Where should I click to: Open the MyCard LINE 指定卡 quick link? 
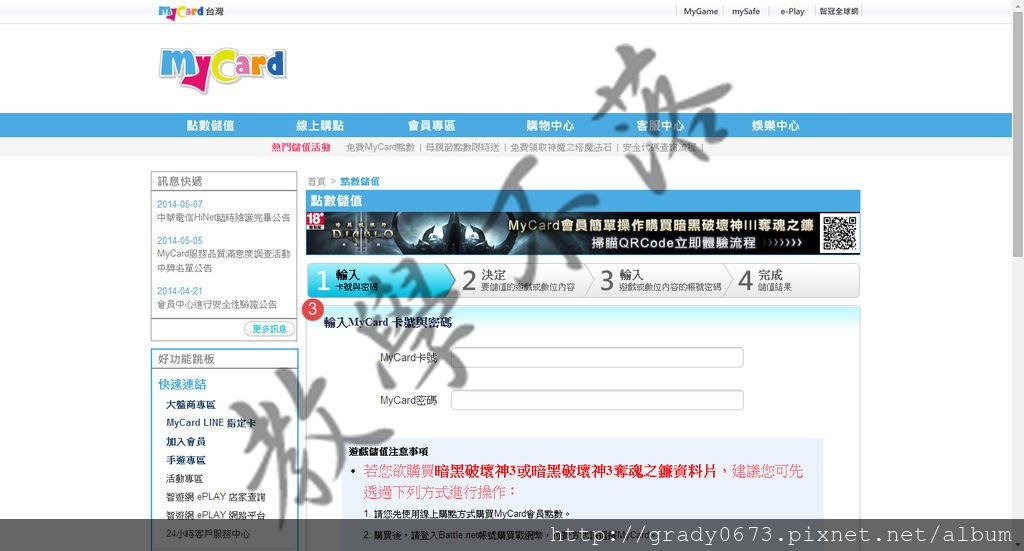pos(211,423)
